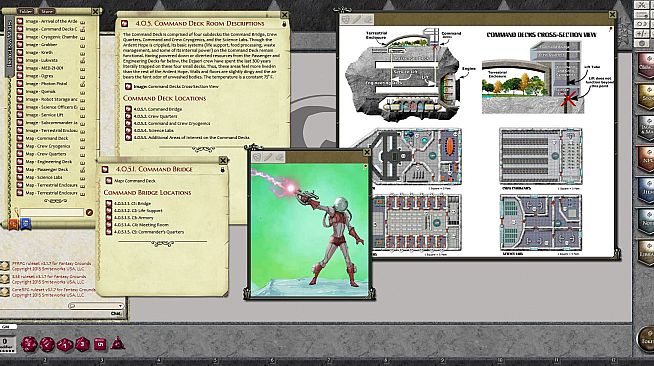Roll the pyramid-shaped d4 die
654x366 pixels.
tap(118, 343)
